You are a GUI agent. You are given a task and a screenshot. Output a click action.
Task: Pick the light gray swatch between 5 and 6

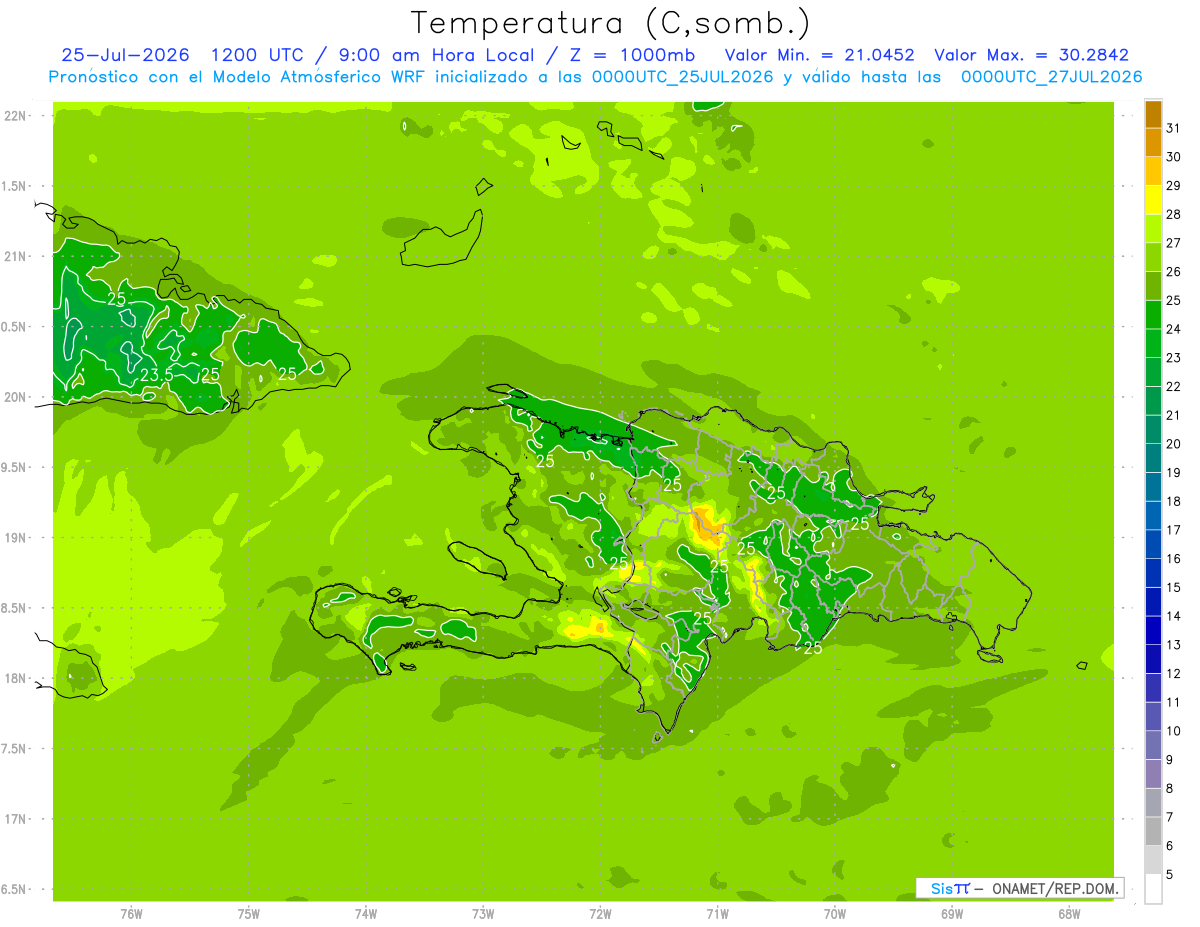[x=1154, y=860]
